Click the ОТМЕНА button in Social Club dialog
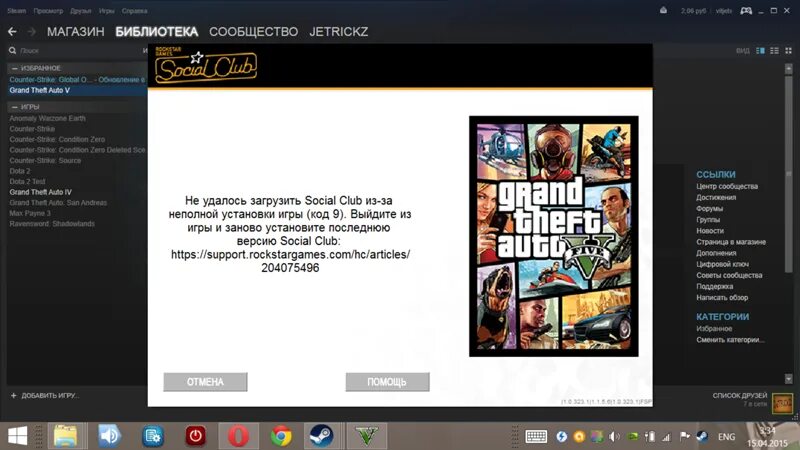The width and height of the screenshot is (800, 450). 205,382
